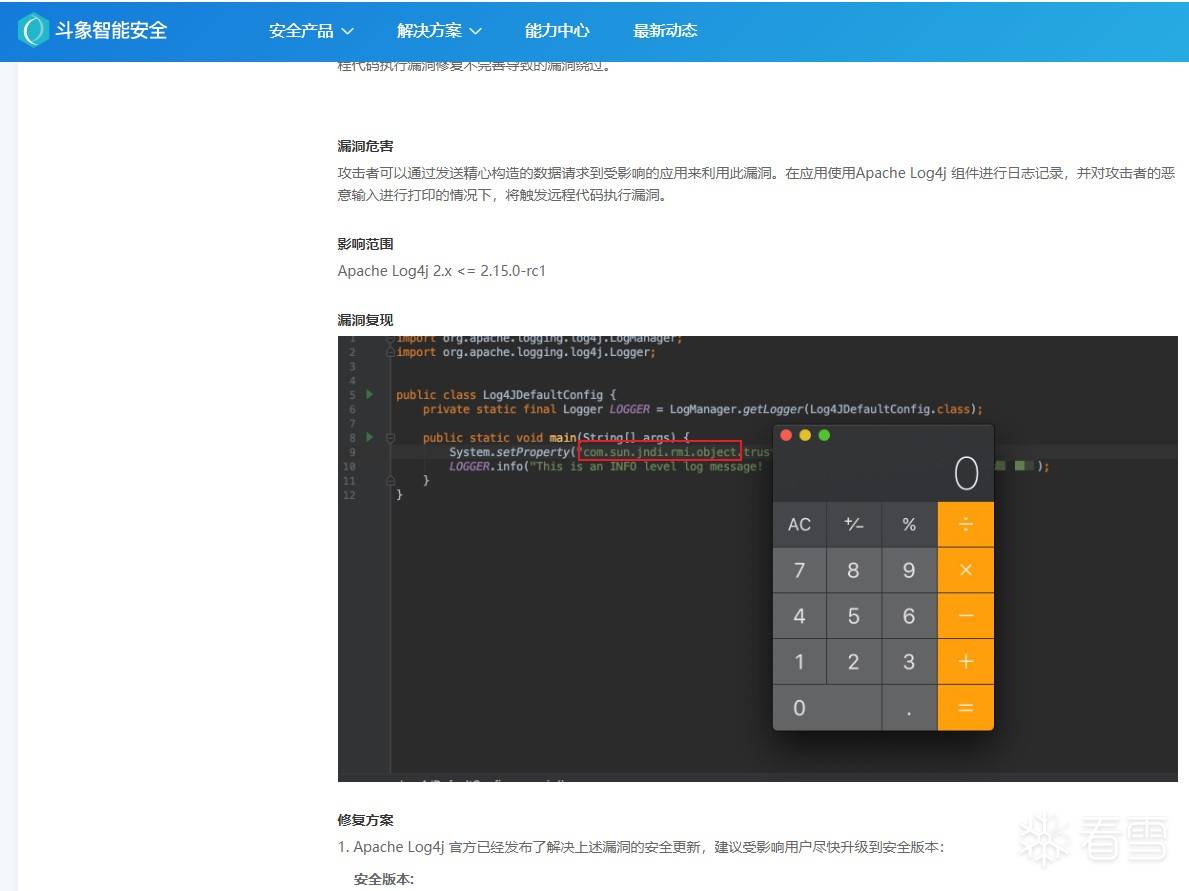1189x891 pixels.
Task: Click the 漏洞复现 section heading
Action: [365, 320]
